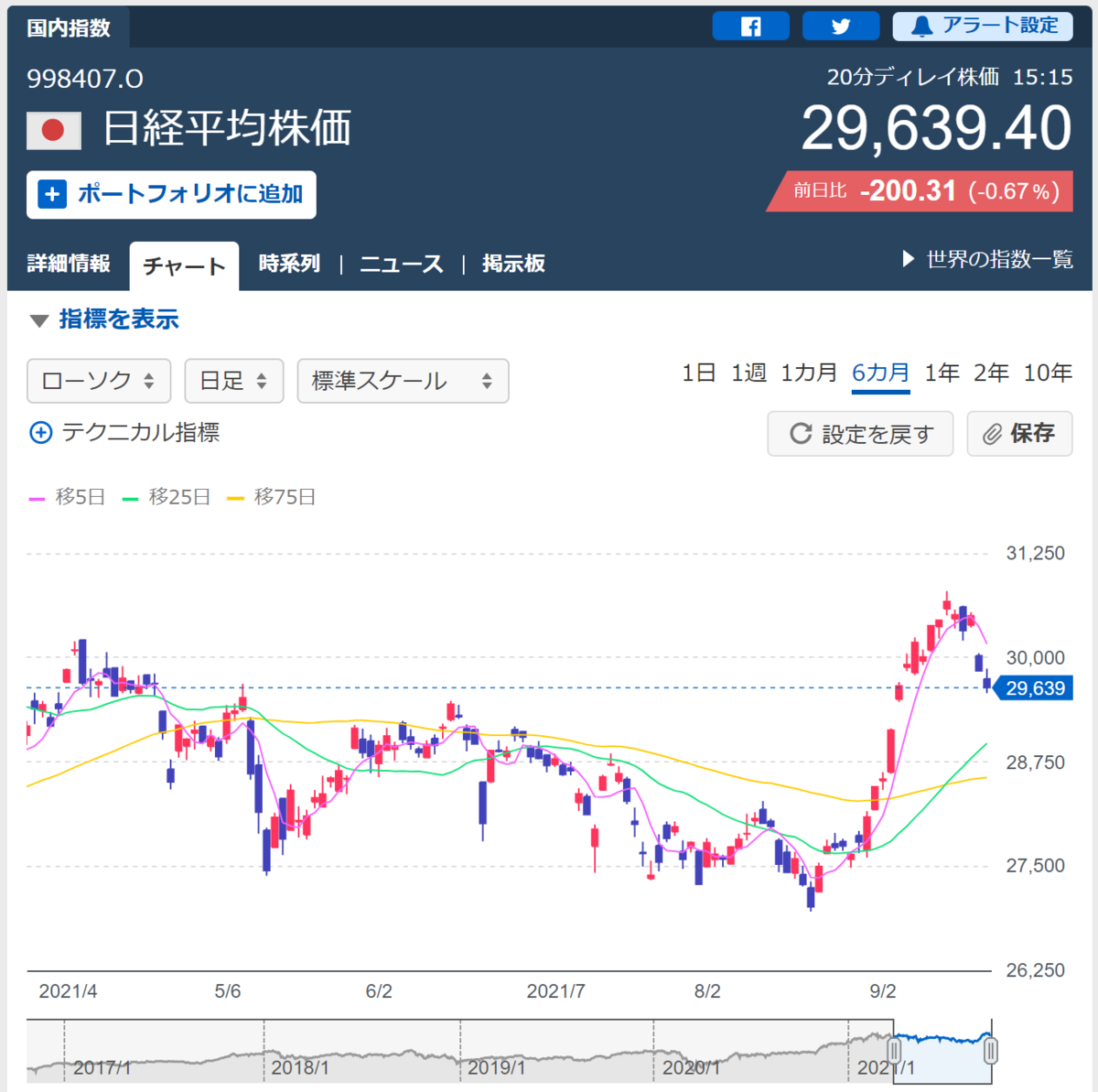
Task: Toggle 移5日 moving average legend
Action: click(x=68, y=497)
